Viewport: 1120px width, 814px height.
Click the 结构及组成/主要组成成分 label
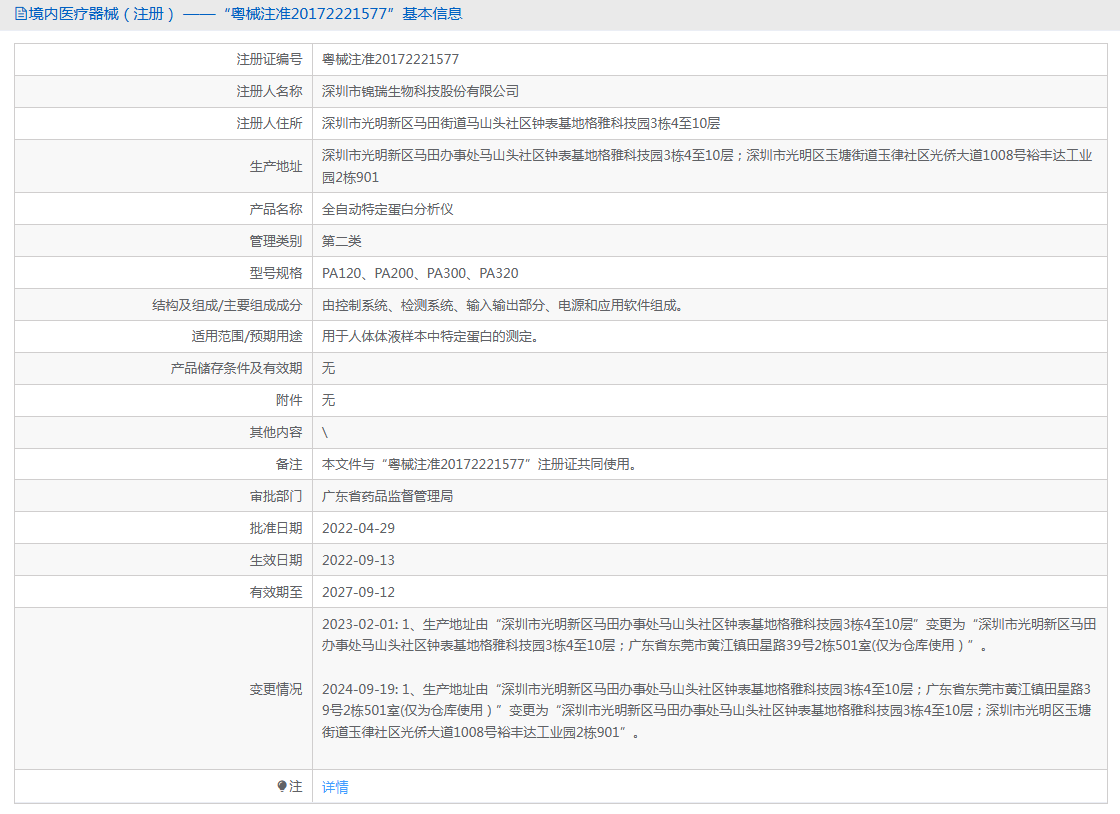(x=227, y=306)
